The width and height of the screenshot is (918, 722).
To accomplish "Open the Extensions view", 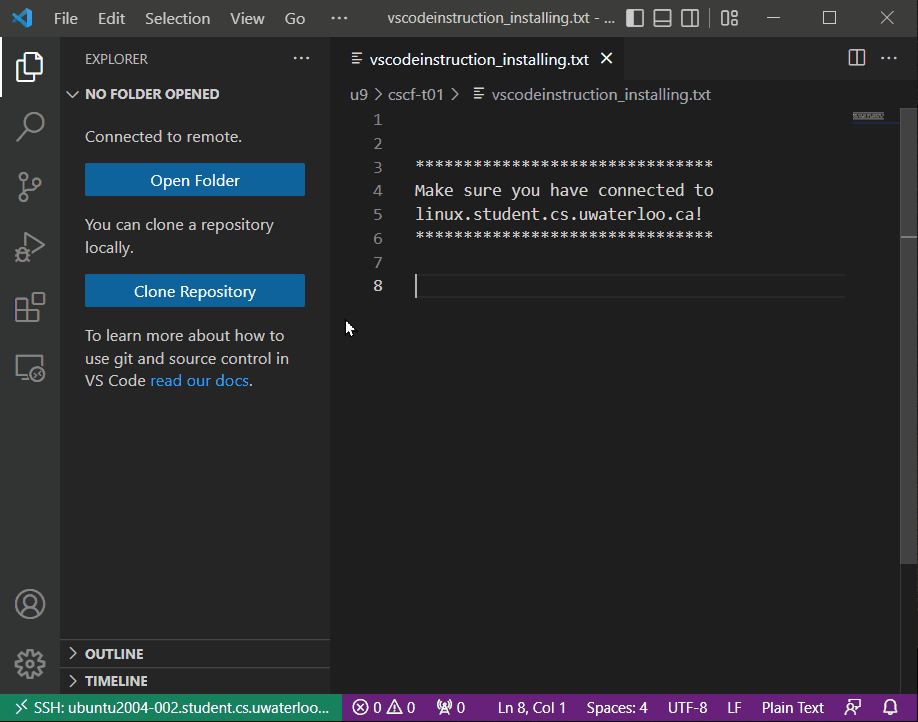I will 29,307.
